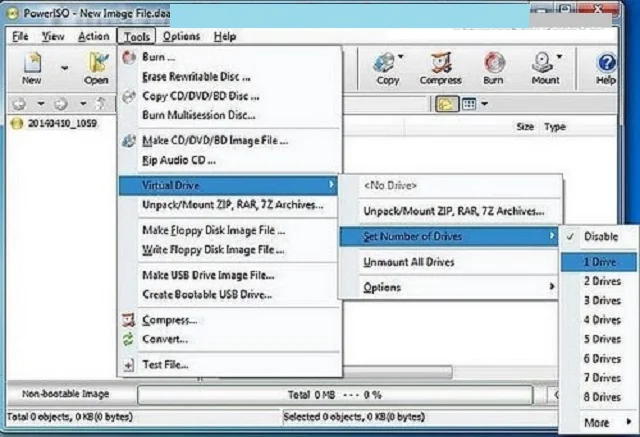Open the Help menu in menu bar
640x437 pixels.
point(225,37)
